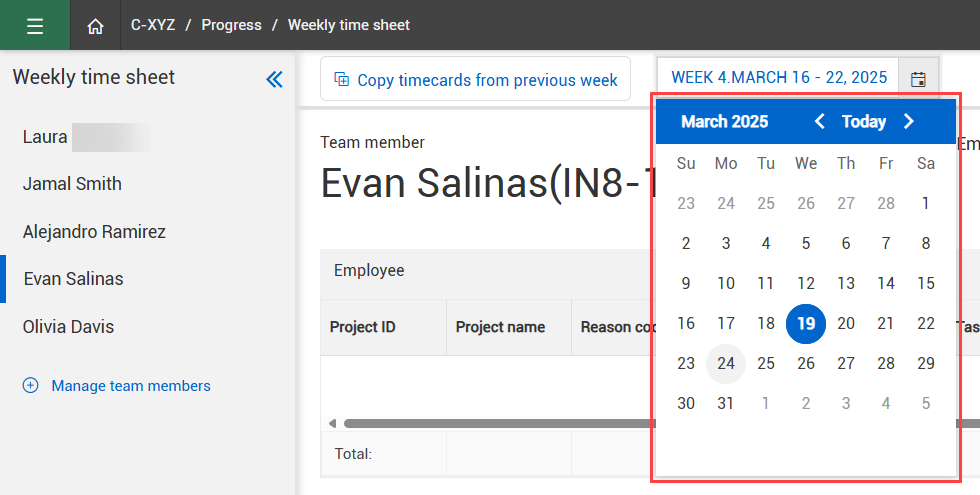
Task: Select Jamal Smith from team list
Action: [72, 184]
